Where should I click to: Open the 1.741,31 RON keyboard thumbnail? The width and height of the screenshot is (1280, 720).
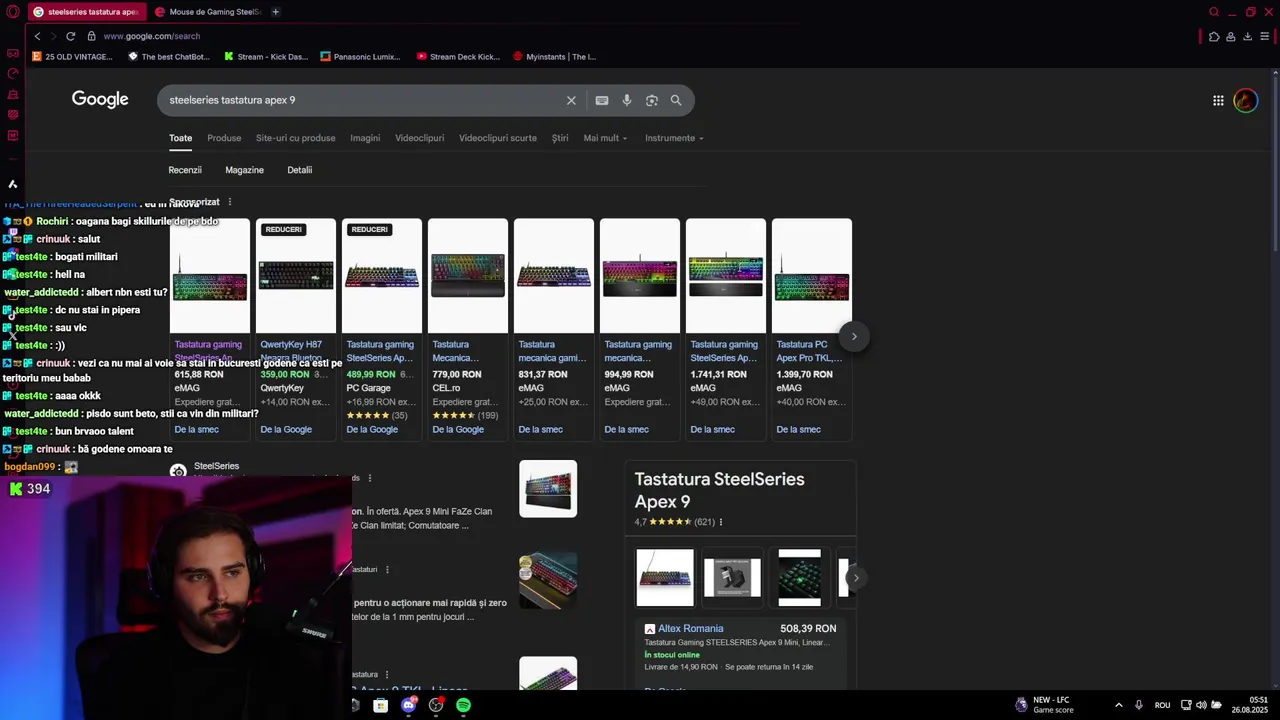(726, 276)
